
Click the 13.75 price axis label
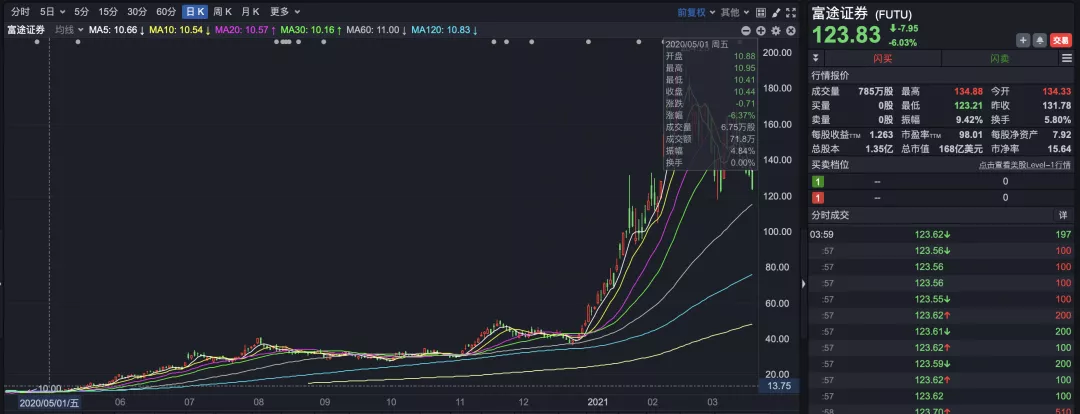[779, 386]
